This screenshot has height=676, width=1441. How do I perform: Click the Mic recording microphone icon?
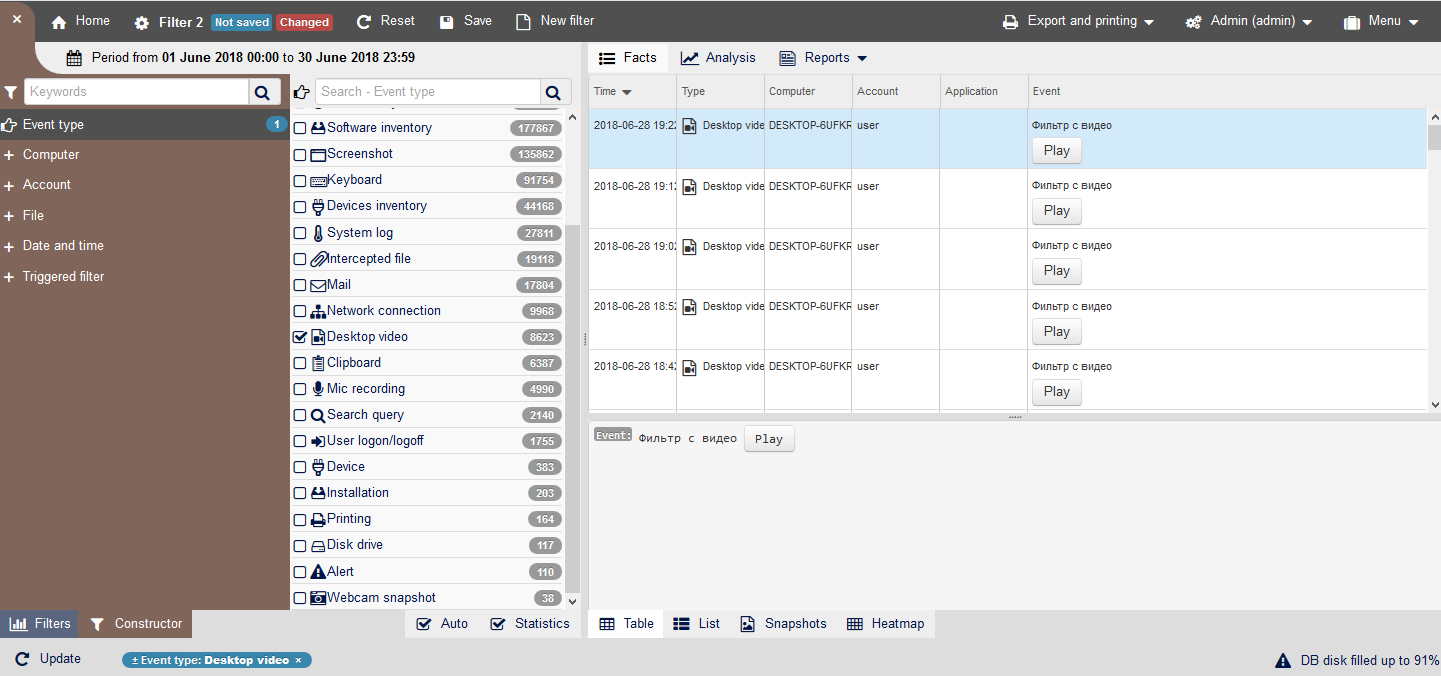tap(318, 389)
